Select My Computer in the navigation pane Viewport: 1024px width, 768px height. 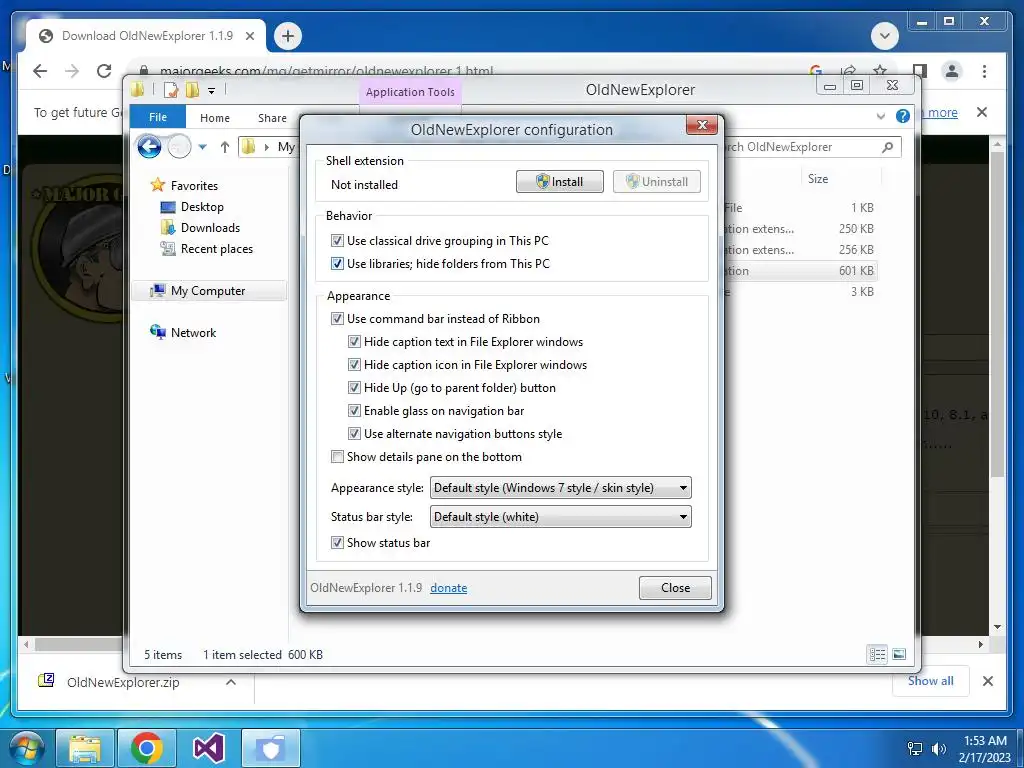click(x=208, y=291)
